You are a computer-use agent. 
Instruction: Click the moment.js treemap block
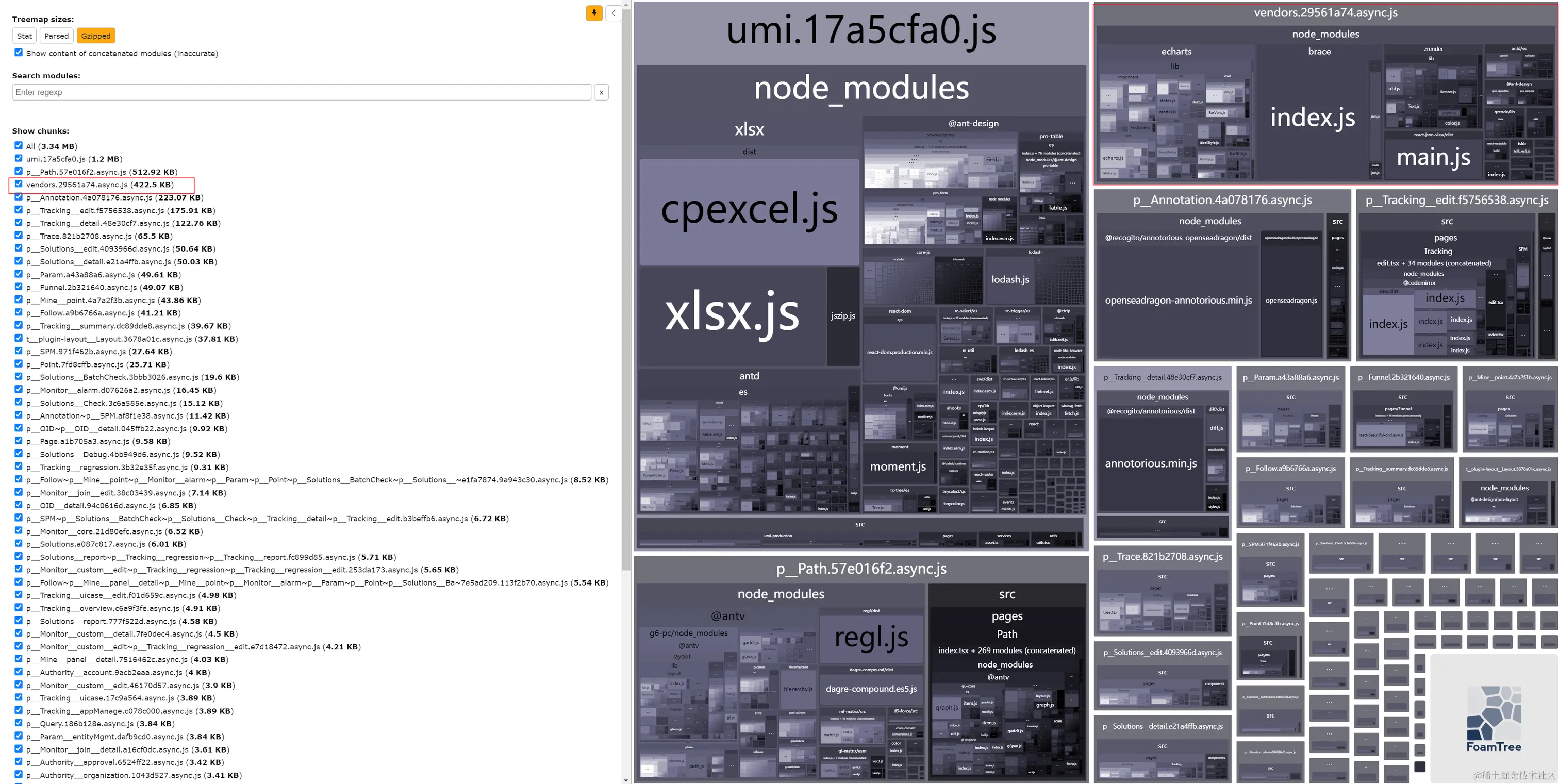click(x=898, y=467)
